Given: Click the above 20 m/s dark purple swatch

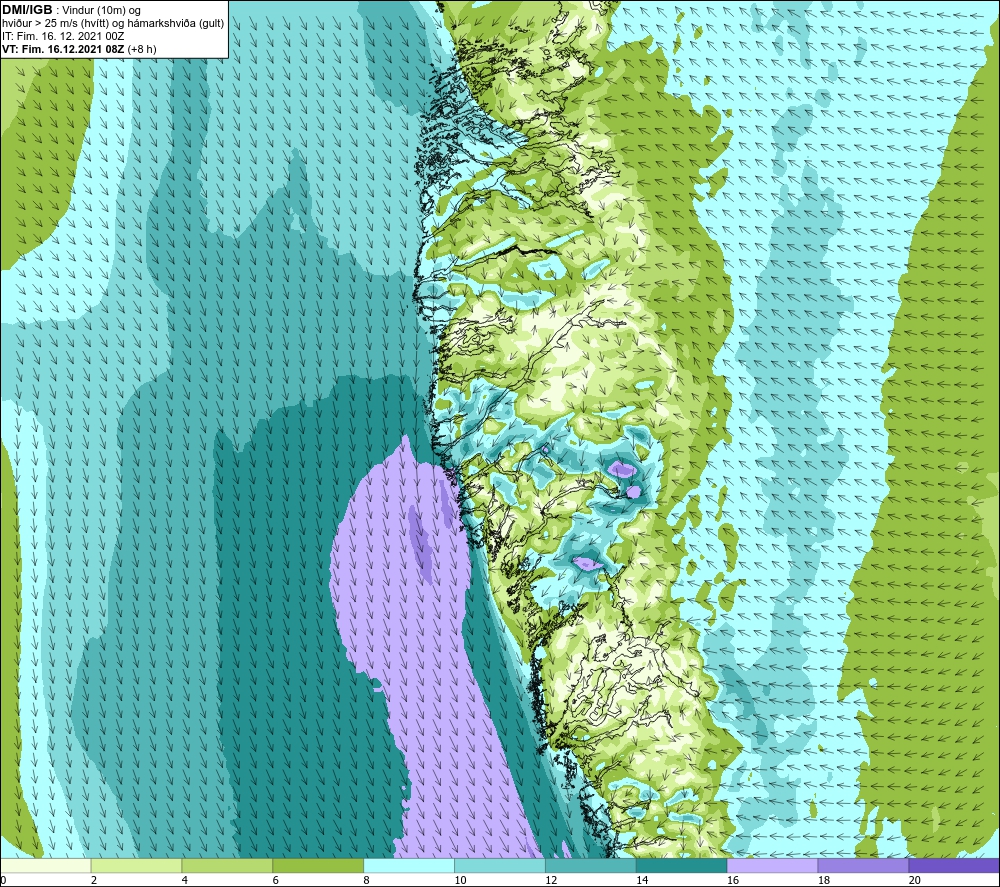Looking at the screenshot, I should pyautogui.click(x=953, y=866).
